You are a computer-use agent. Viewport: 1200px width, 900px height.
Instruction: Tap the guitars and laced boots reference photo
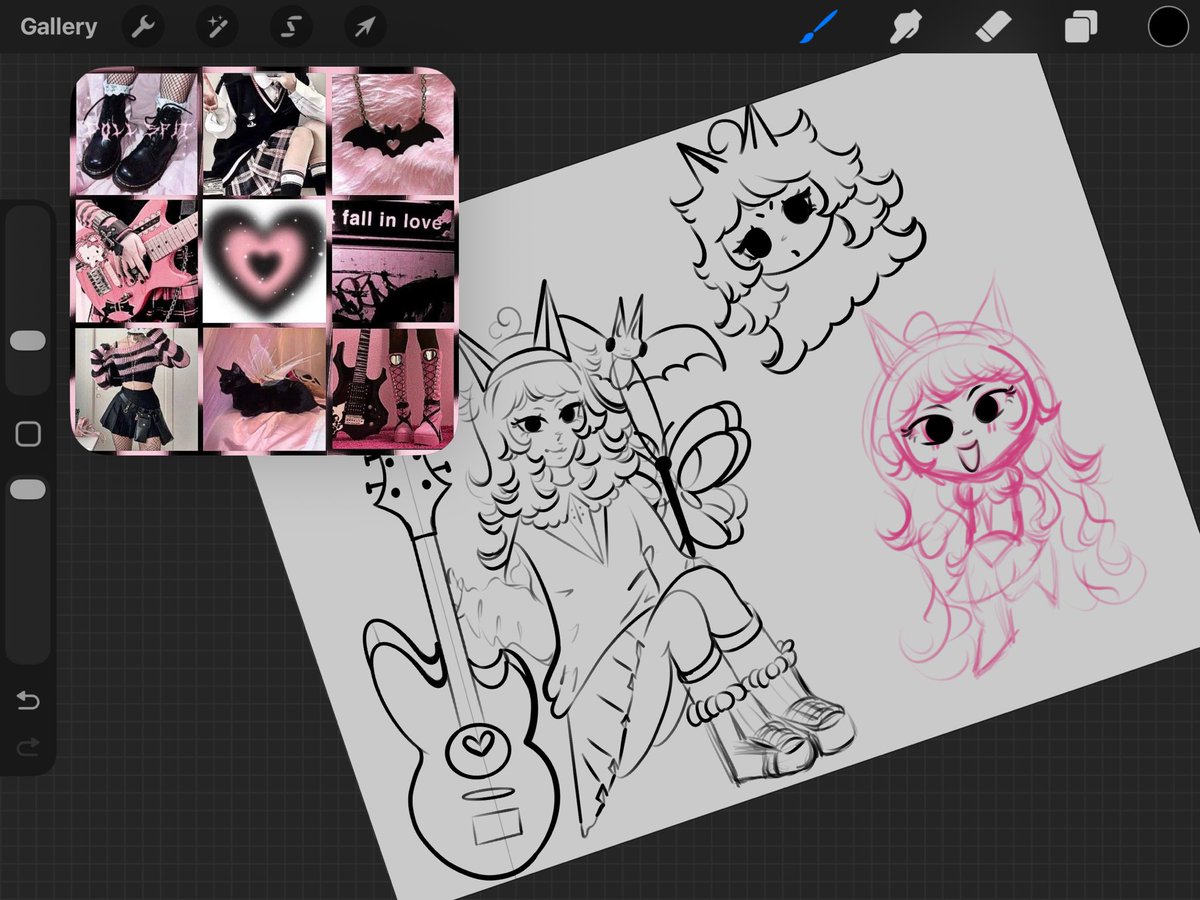coord(393,390)
